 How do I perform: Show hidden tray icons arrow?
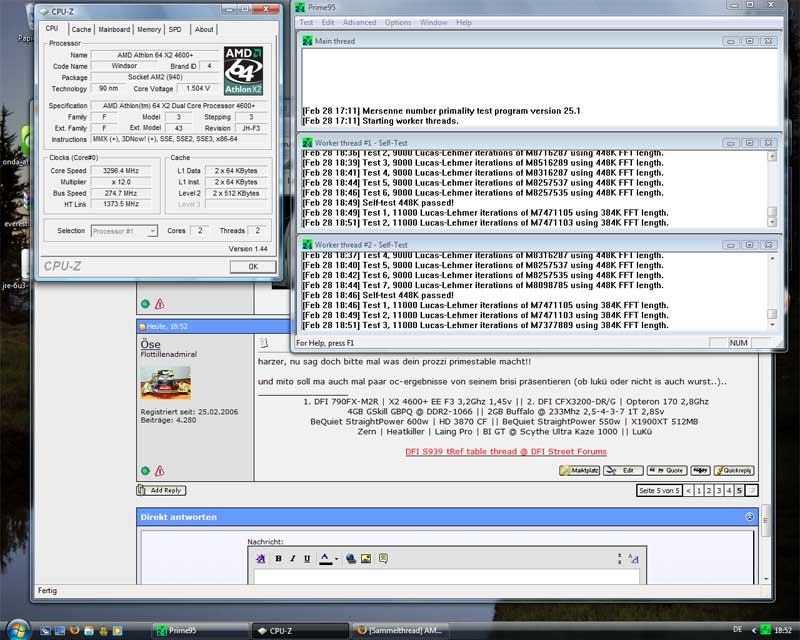(x=754, y=630)
